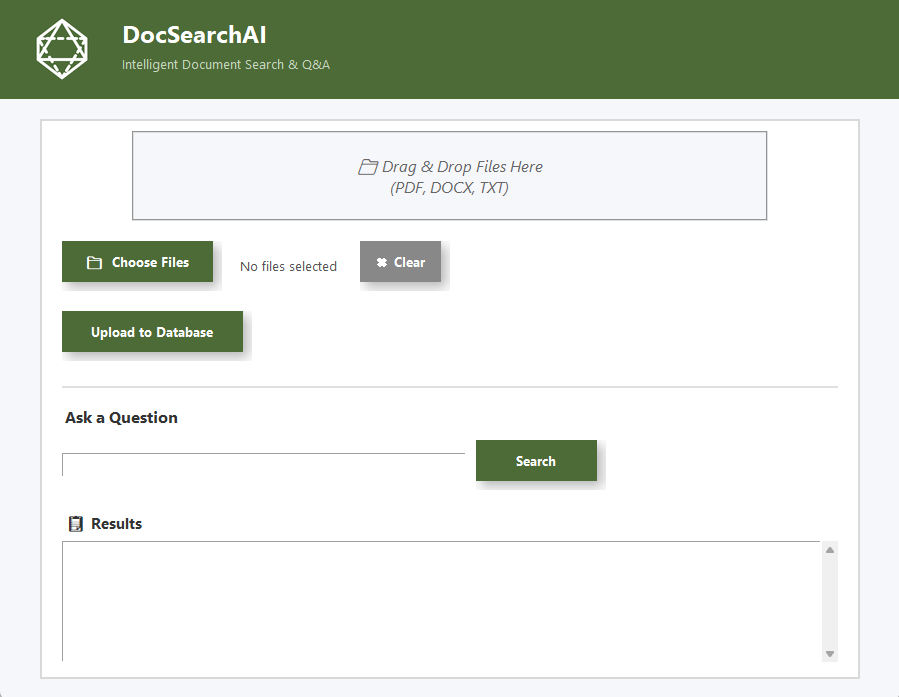Click the DocSearchAI header title
Image resolution: width=899 pixels, height=697 pixels.
pyautogui.click(x=194, y=35)
